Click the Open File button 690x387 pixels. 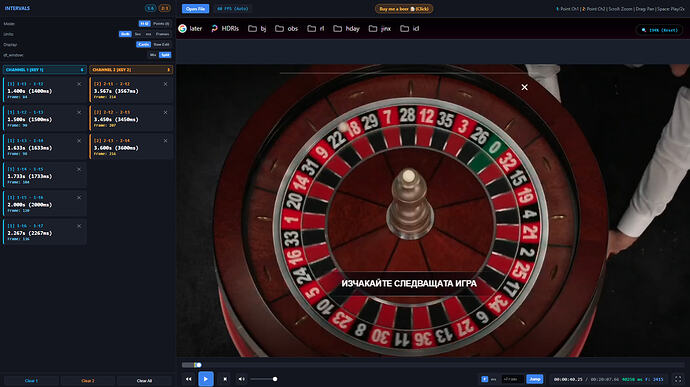click(195, 8)
